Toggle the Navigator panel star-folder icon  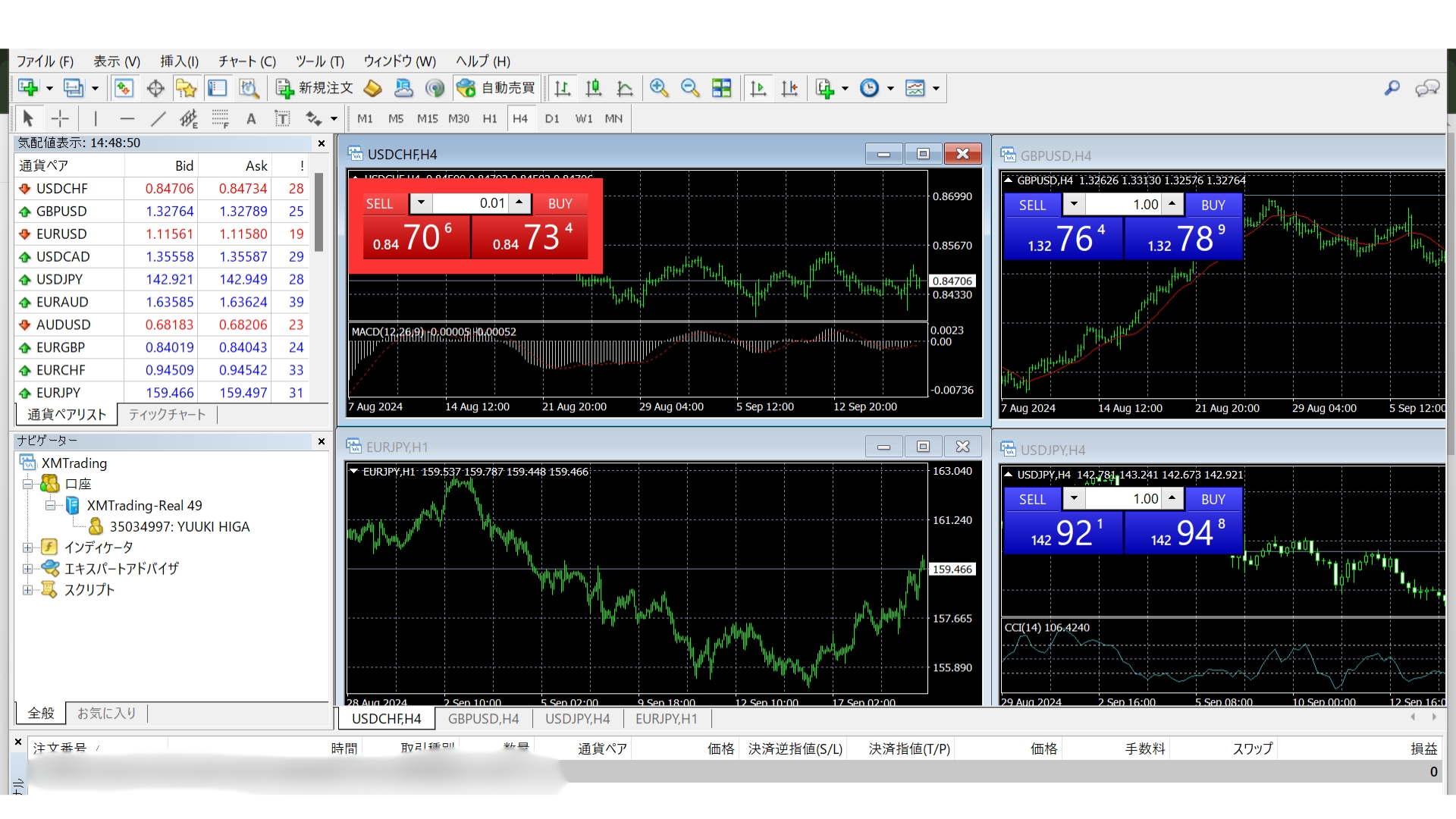point(186,89)
